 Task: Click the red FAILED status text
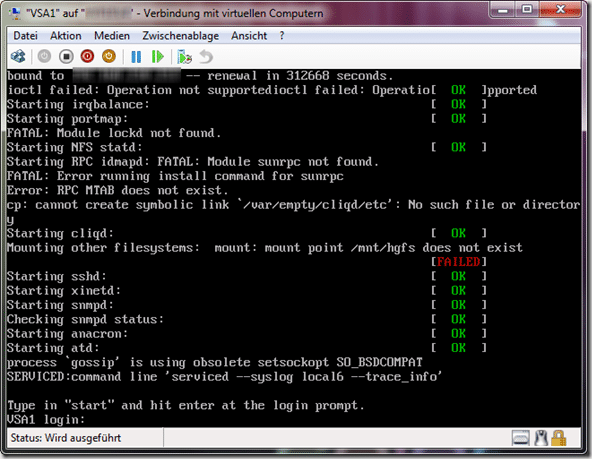pyautogui.click(x=458, y=262)
